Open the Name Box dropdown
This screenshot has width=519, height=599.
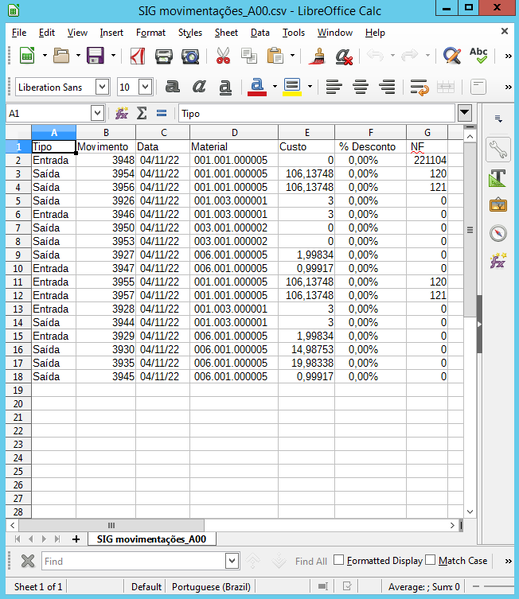click(x=97, y=113)
